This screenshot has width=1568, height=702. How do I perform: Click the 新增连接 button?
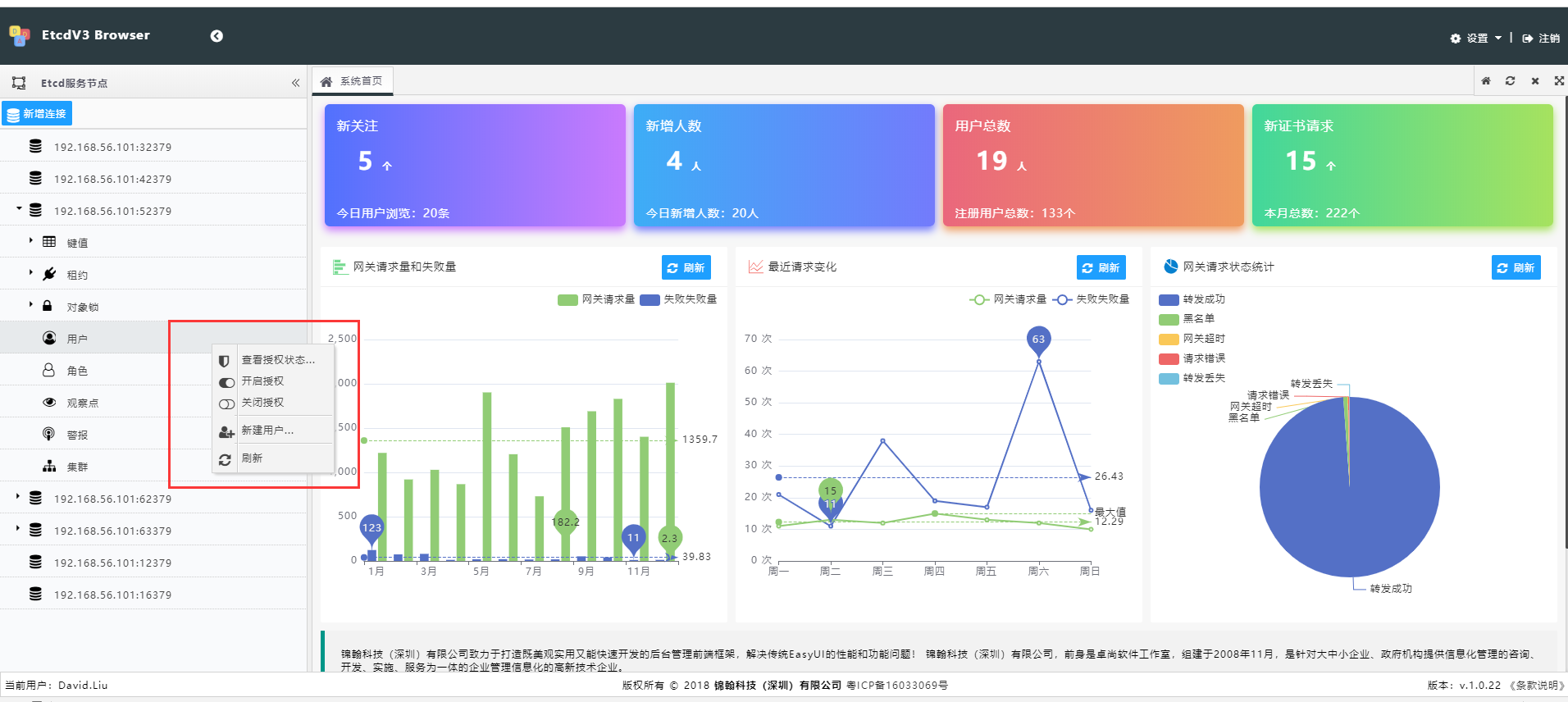point(37,113)
